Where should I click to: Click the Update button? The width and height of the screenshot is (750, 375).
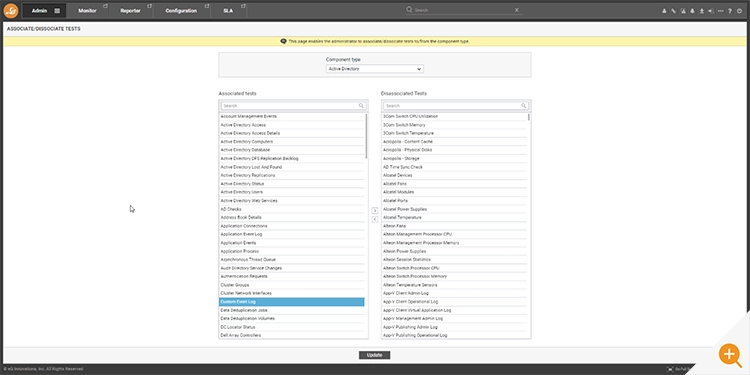(375, 355)
